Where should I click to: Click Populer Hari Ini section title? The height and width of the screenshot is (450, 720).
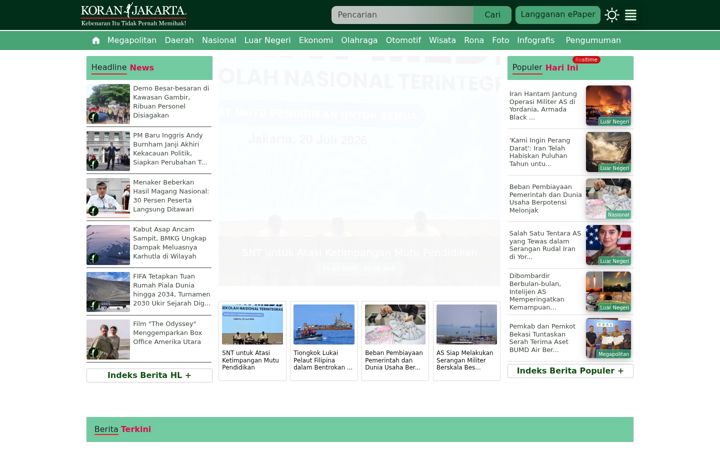click(x=545, y=68)
